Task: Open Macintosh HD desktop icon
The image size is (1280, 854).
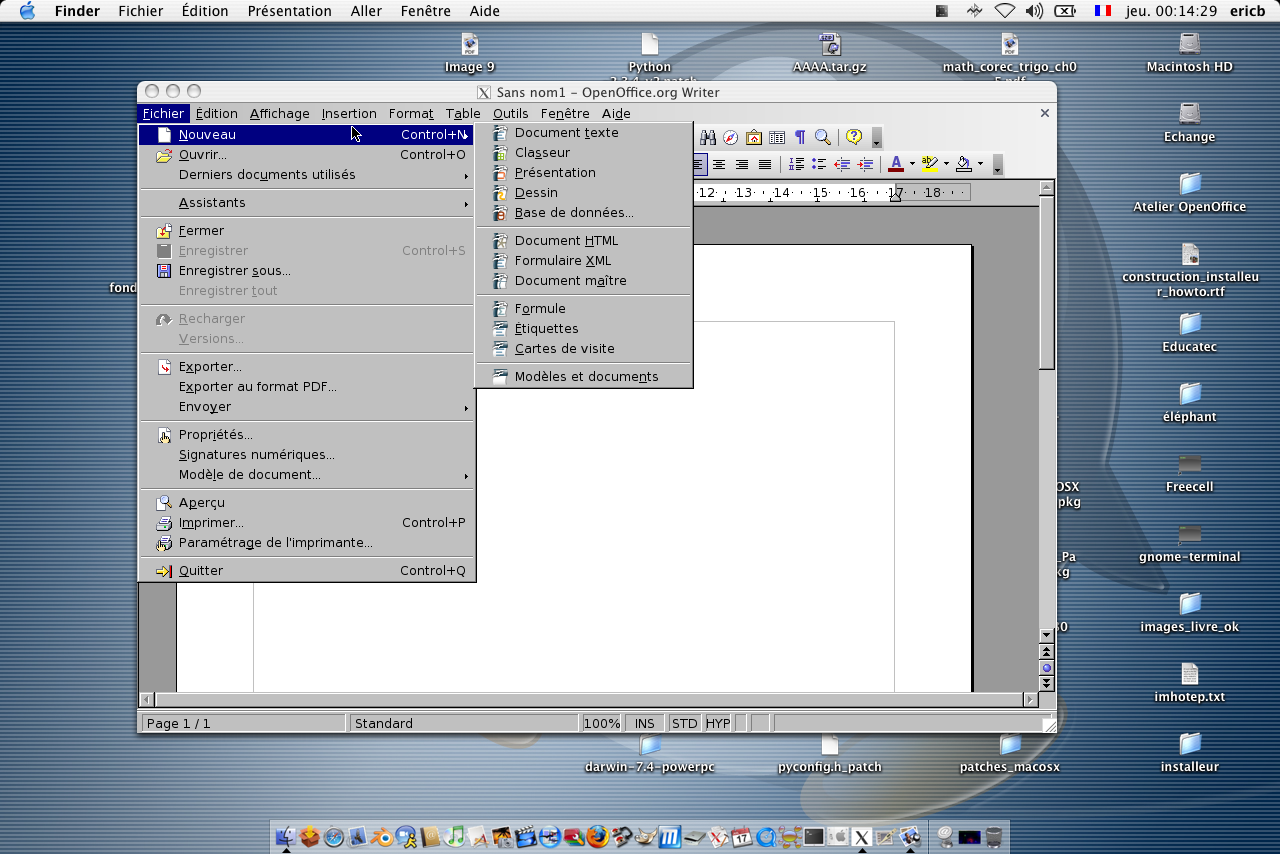Action: 1189,53
